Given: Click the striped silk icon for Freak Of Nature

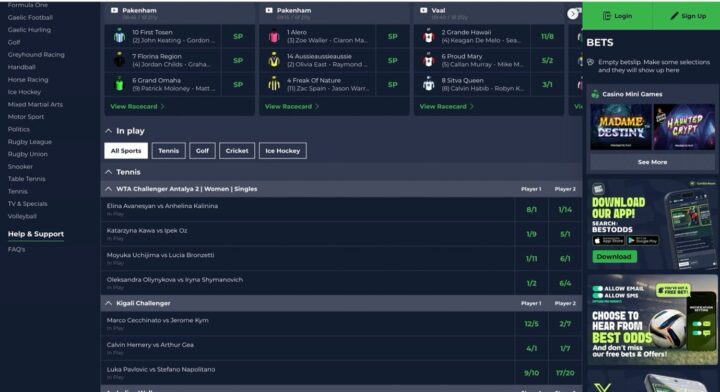Looking at the screenshot, I should pyautogui.click(x=274, y=84).
